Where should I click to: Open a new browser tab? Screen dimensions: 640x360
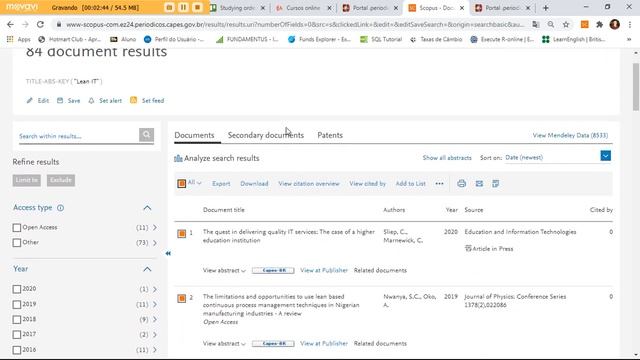tap(546, 8)
